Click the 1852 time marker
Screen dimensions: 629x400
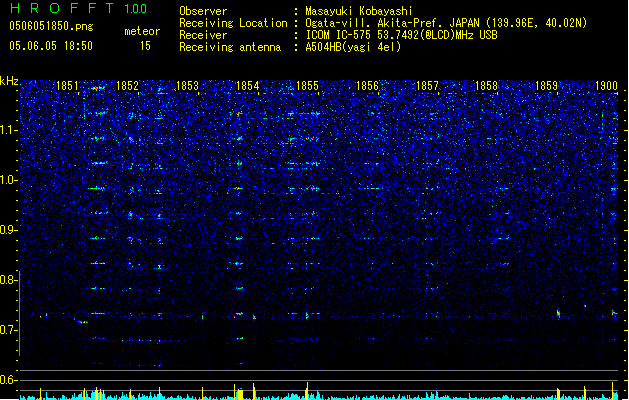127,86
